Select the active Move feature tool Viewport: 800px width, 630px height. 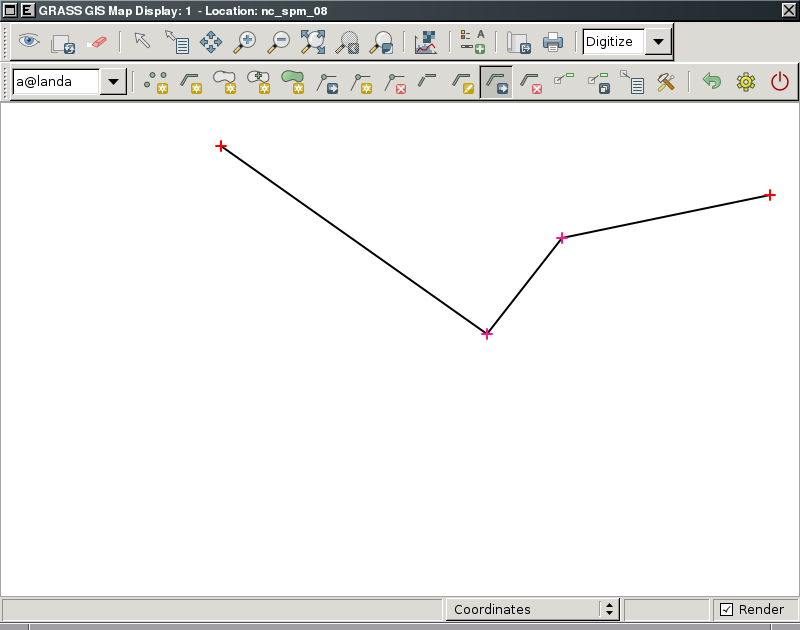pos(496,82)
